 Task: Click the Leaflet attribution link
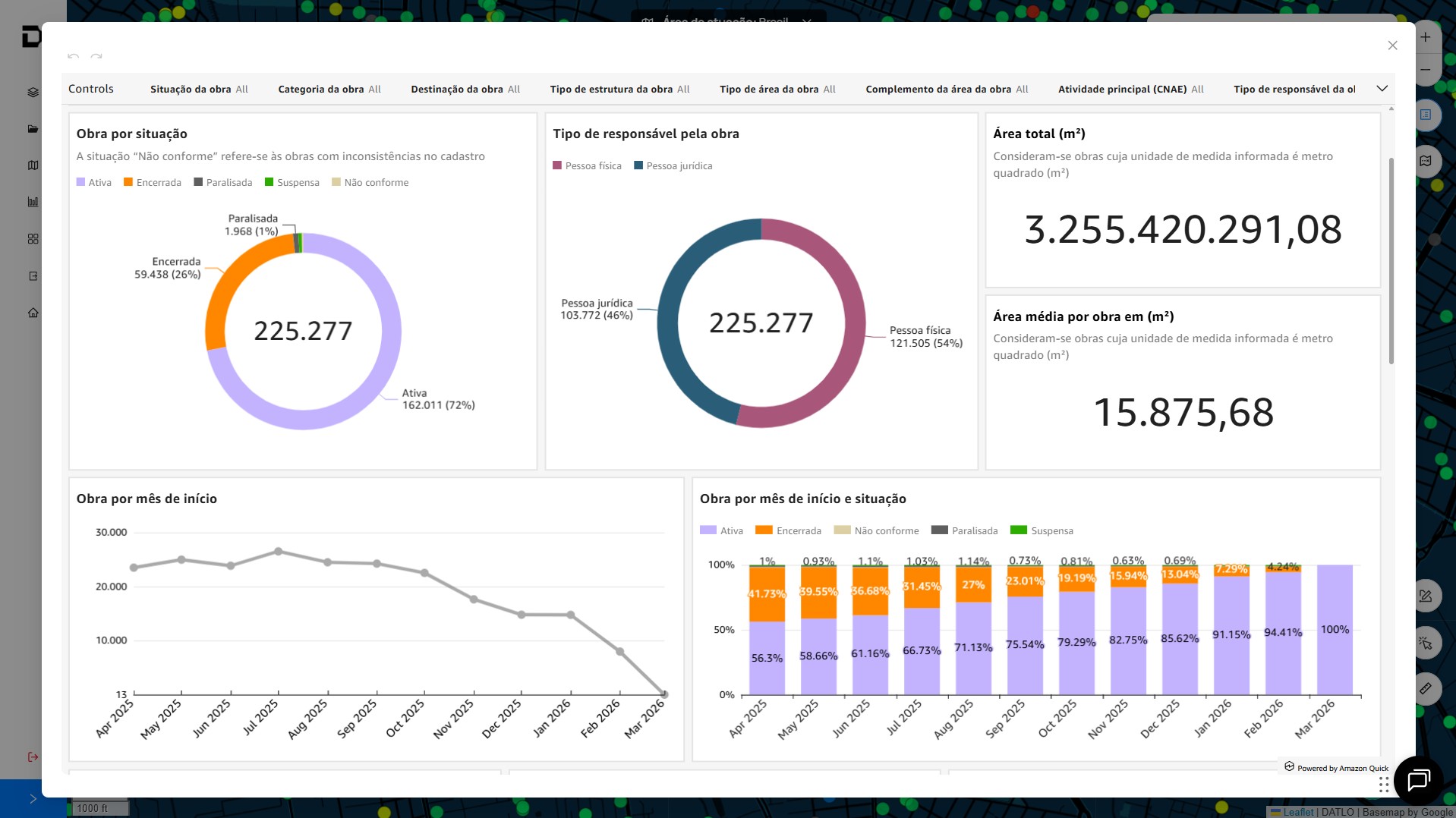1297,812
